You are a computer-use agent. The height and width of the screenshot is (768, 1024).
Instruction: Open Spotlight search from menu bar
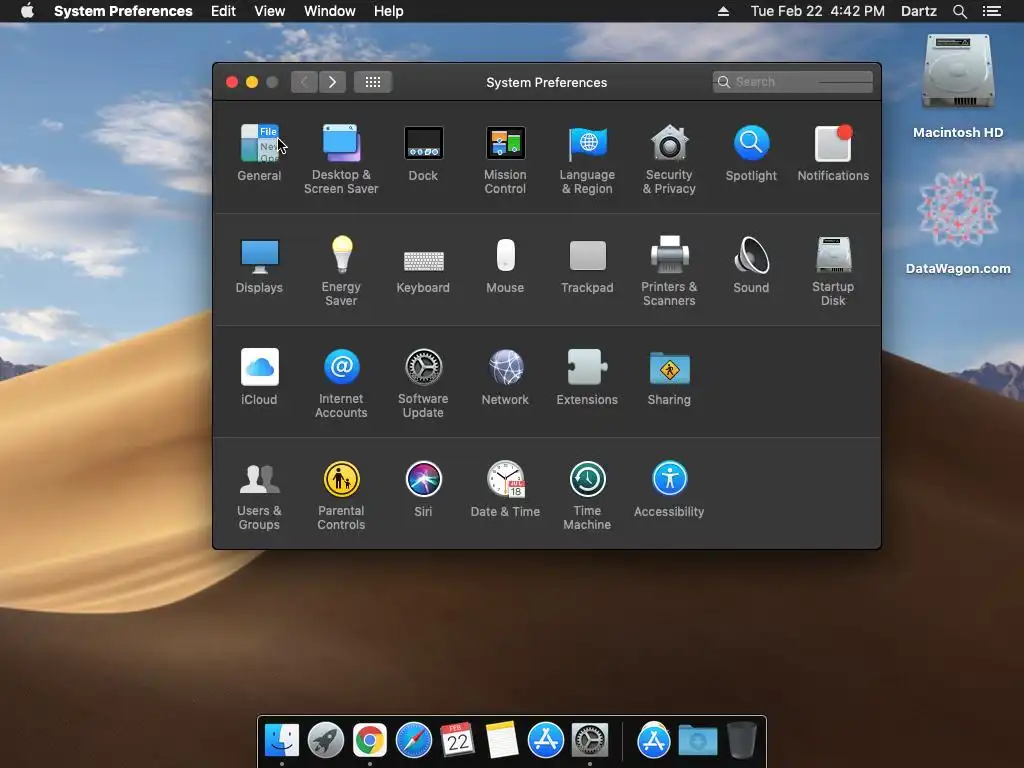959,11
